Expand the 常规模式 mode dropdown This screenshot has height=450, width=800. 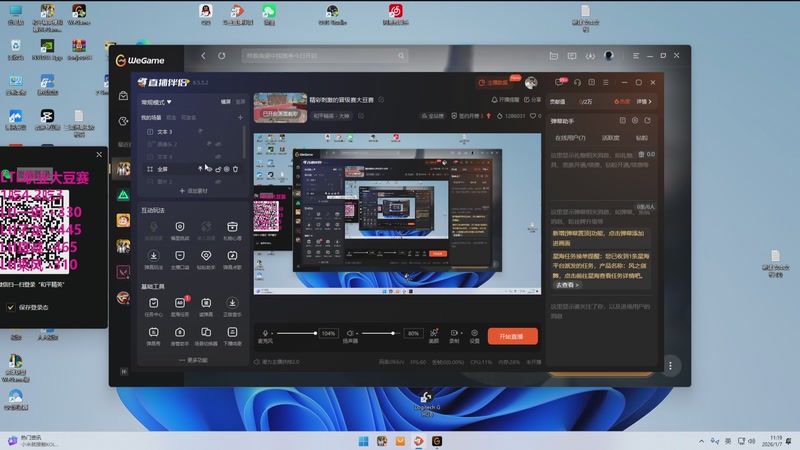click(x=157, y=102)
